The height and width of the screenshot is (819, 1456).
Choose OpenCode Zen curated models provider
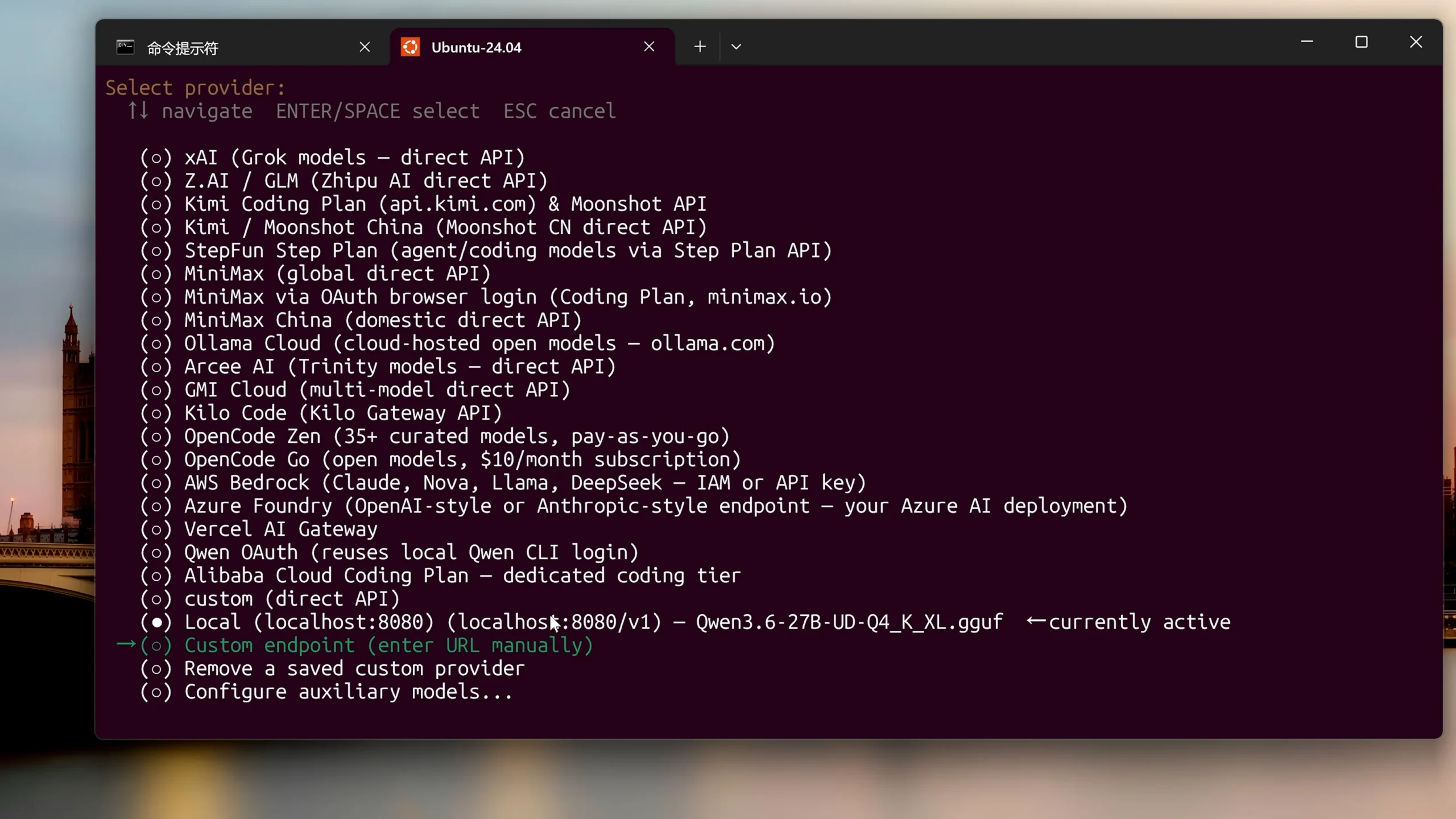tap(435, 437)
